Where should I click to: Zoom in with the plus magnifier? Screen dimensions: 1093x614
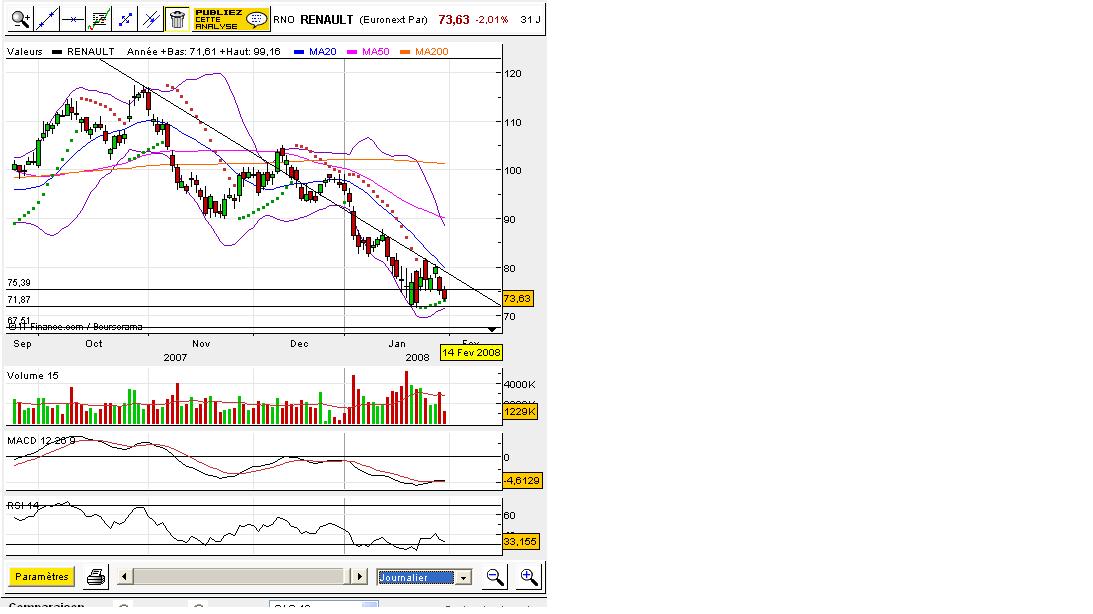[528, 577]
